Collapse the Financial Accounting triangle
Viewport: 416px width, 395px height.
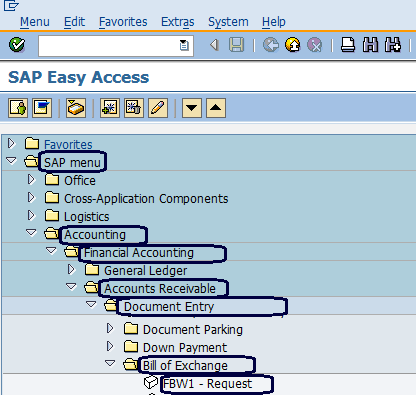51,251
